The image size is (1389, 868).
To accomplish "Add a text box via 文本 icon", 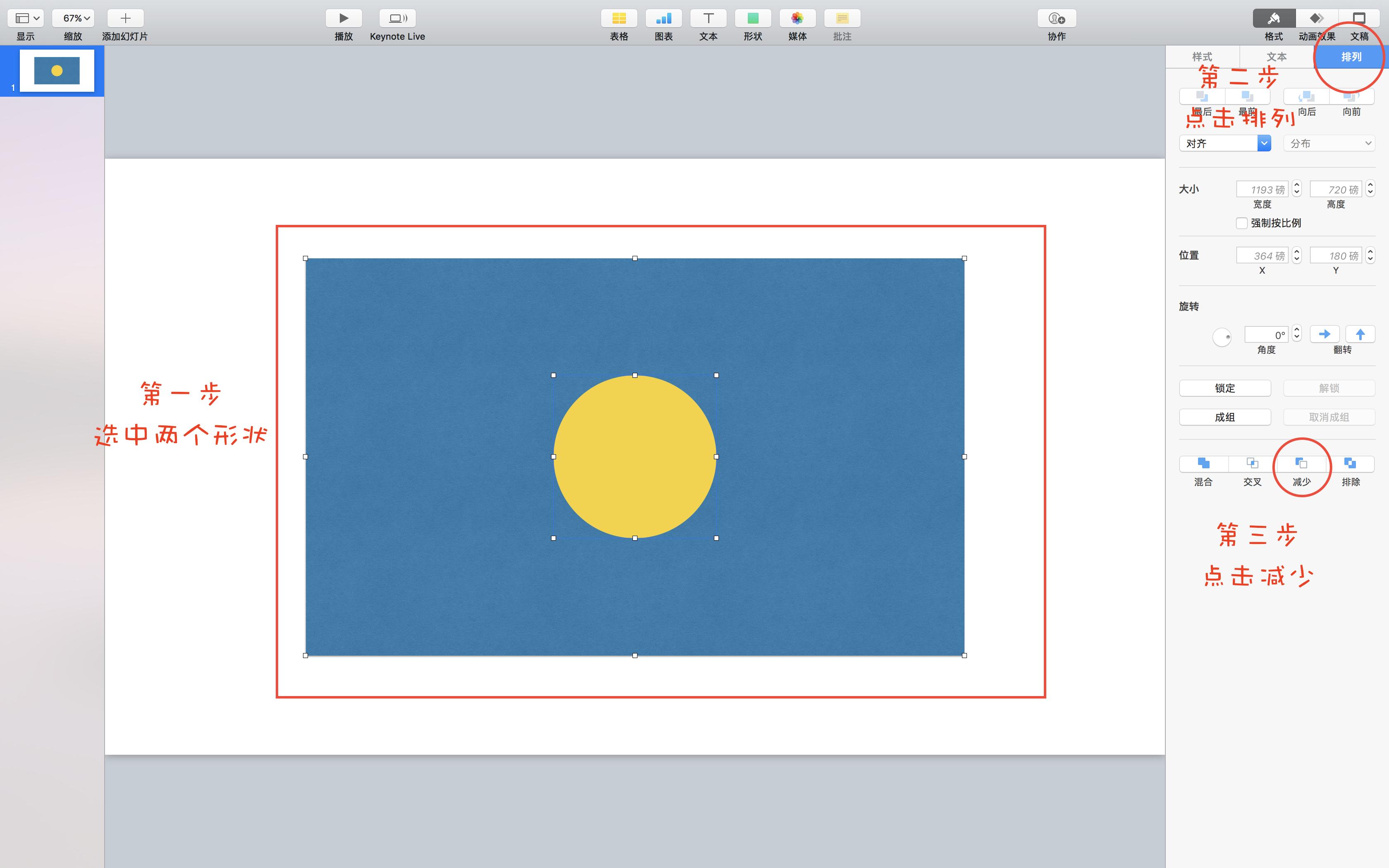I will click(708, 18).
